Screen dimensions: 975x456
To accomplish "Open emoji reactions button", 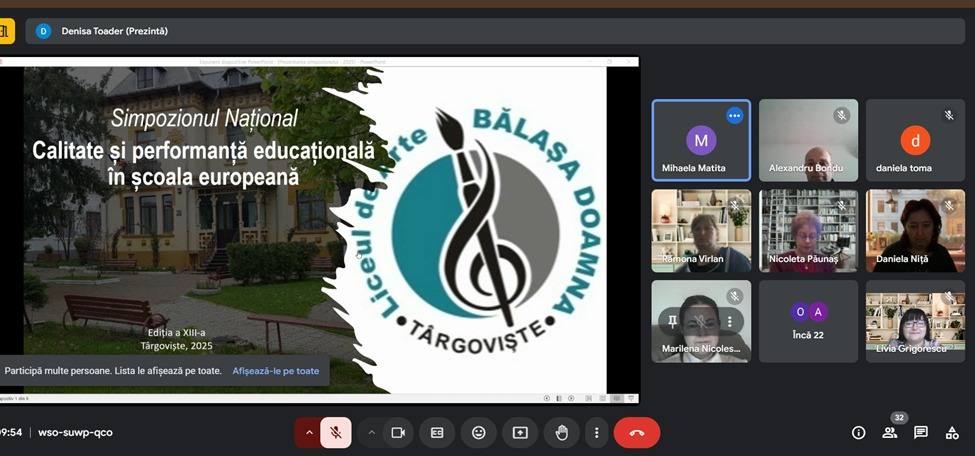I will coord(478,433).
